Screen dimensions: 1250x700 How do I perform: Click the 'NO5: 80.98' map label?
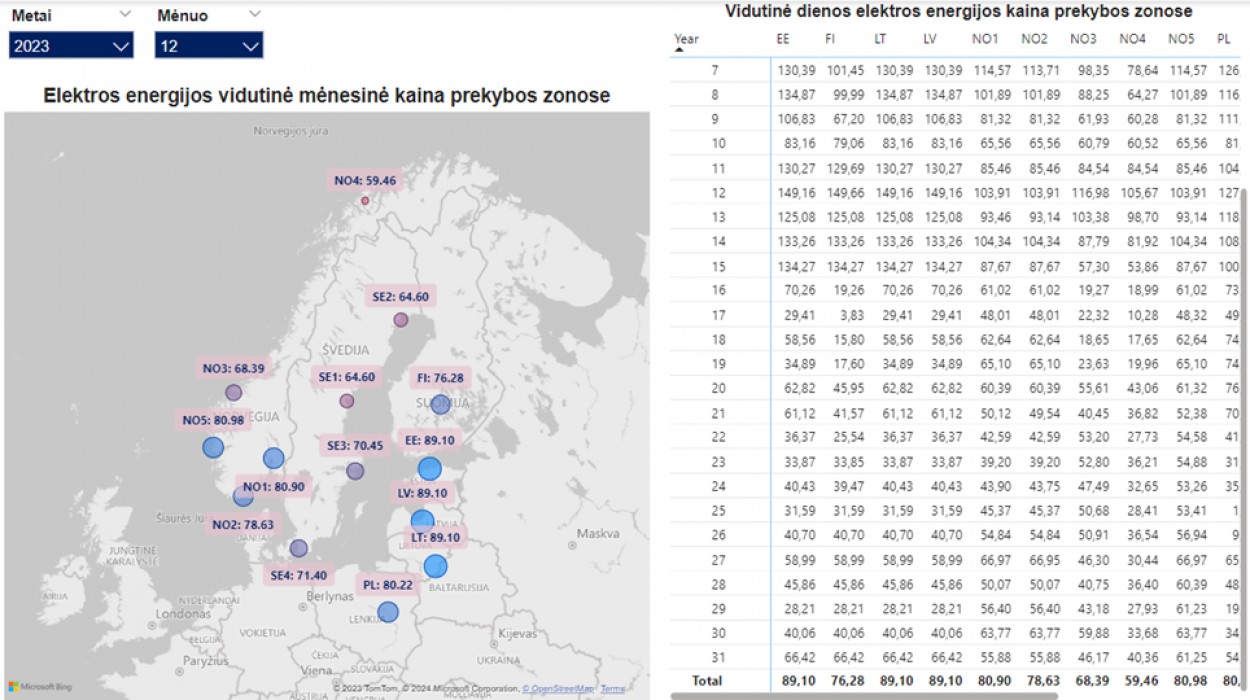(213, 420)
